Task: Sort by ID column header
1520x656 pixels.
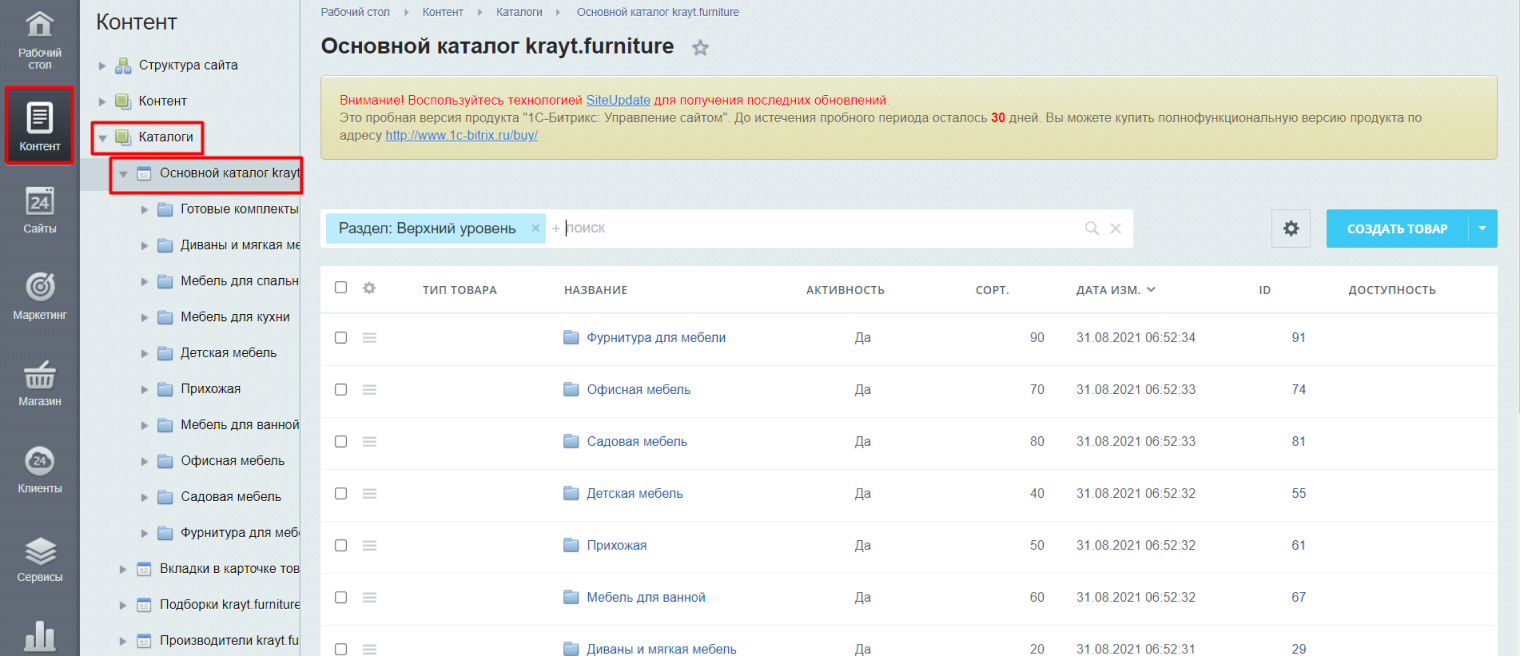Action: tap(1264, 290)
